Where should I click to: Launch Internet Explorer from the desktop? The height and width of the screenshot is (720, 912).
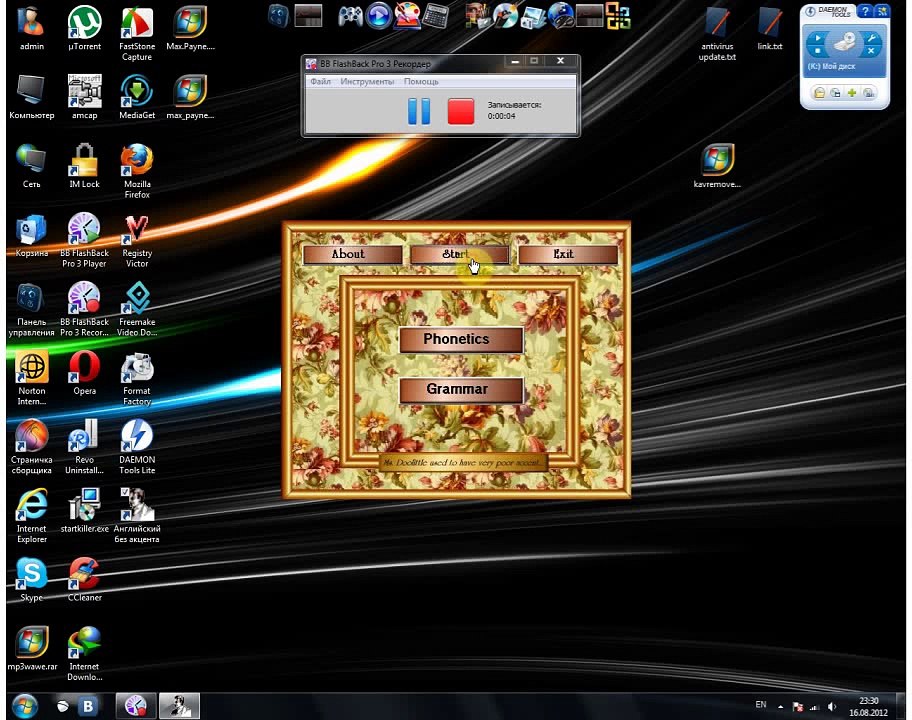click(31, 516)
